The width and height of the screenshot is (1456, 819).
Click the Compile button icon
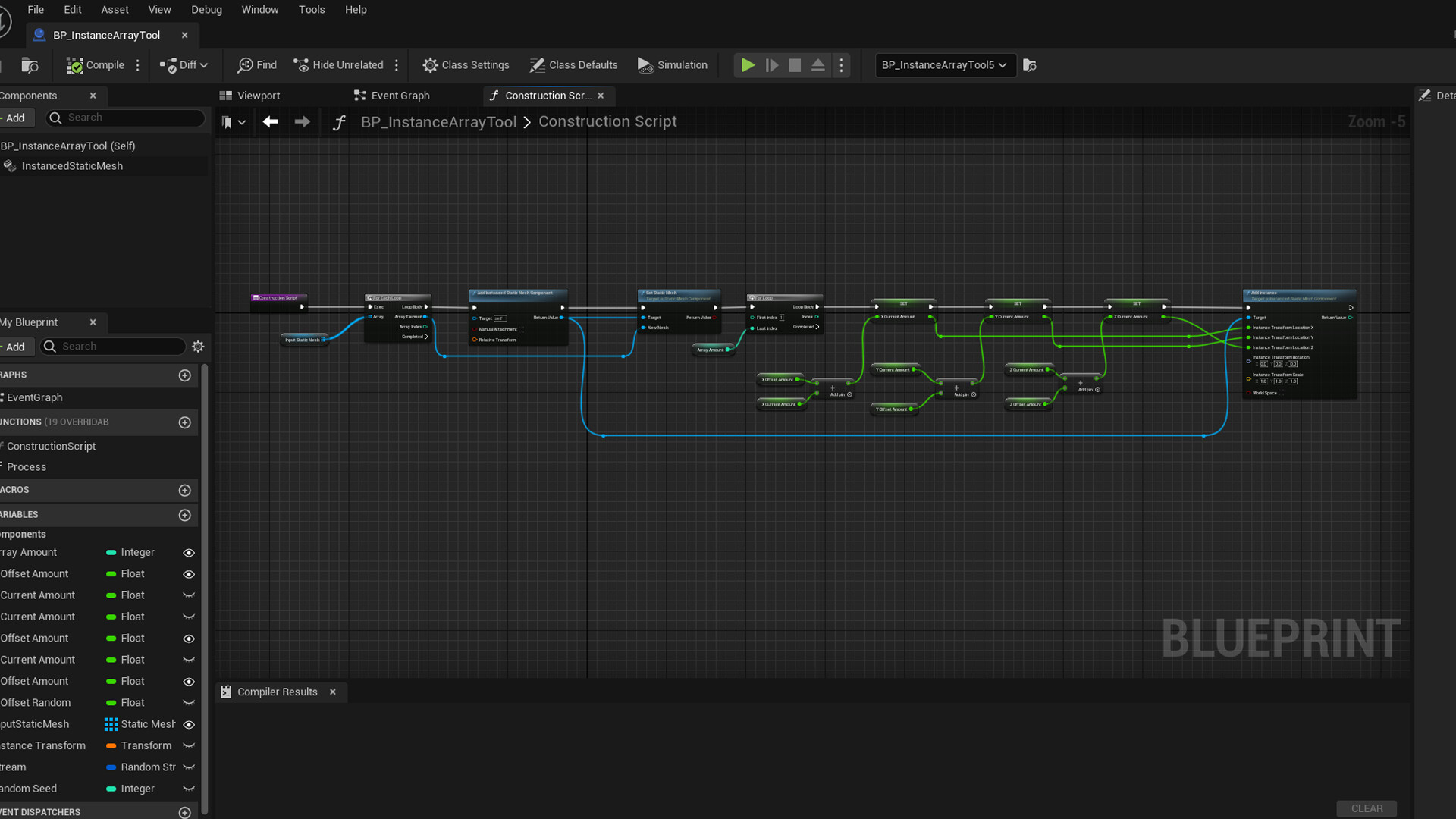[x=74, y=66]
